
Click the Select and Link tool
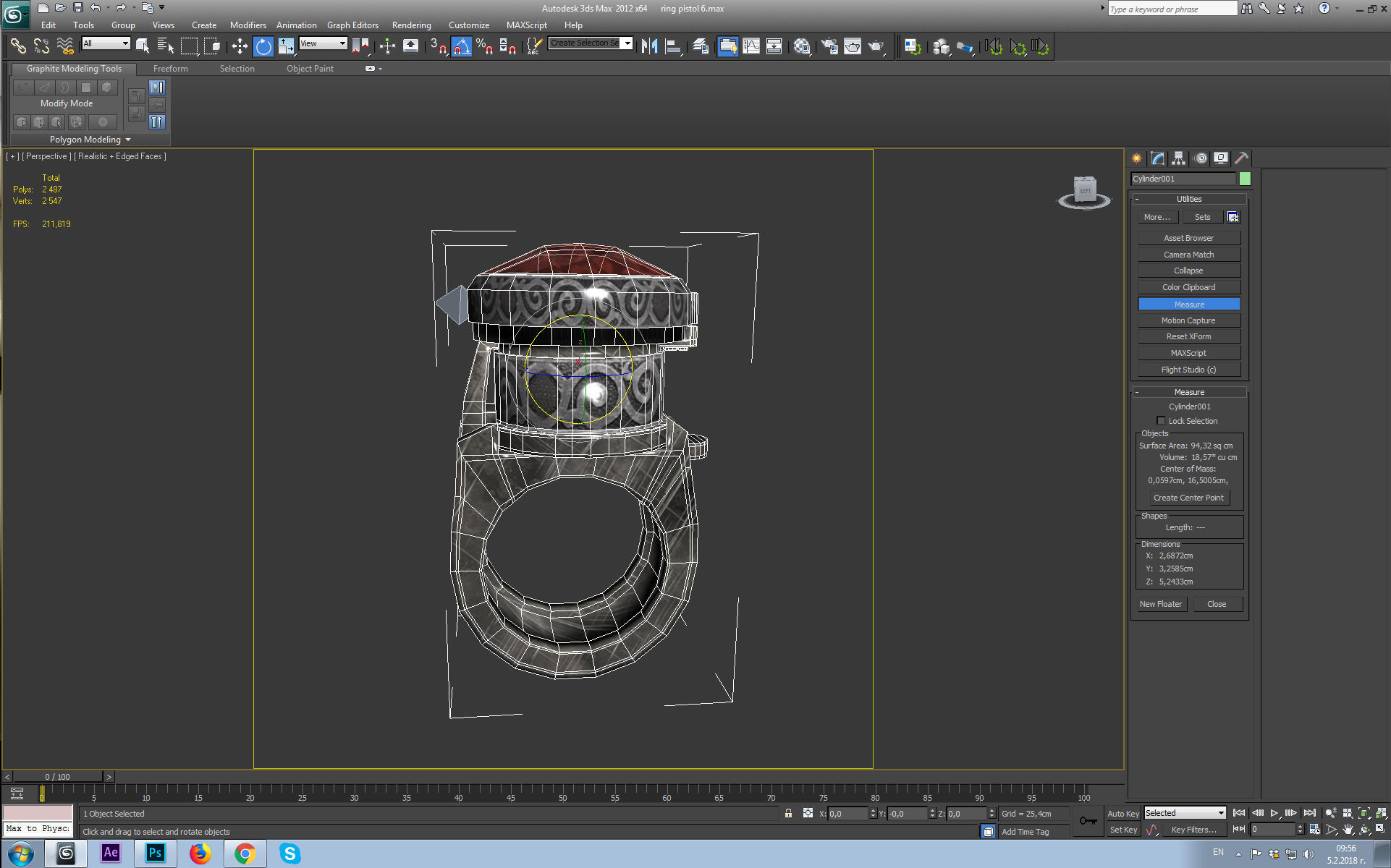(18, 47)
